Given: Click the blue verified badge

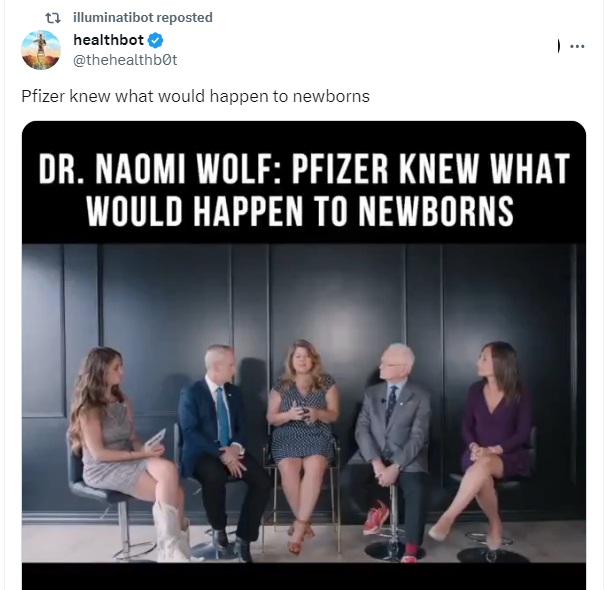Looking at the screenshot, I should (x=155, y=40).
